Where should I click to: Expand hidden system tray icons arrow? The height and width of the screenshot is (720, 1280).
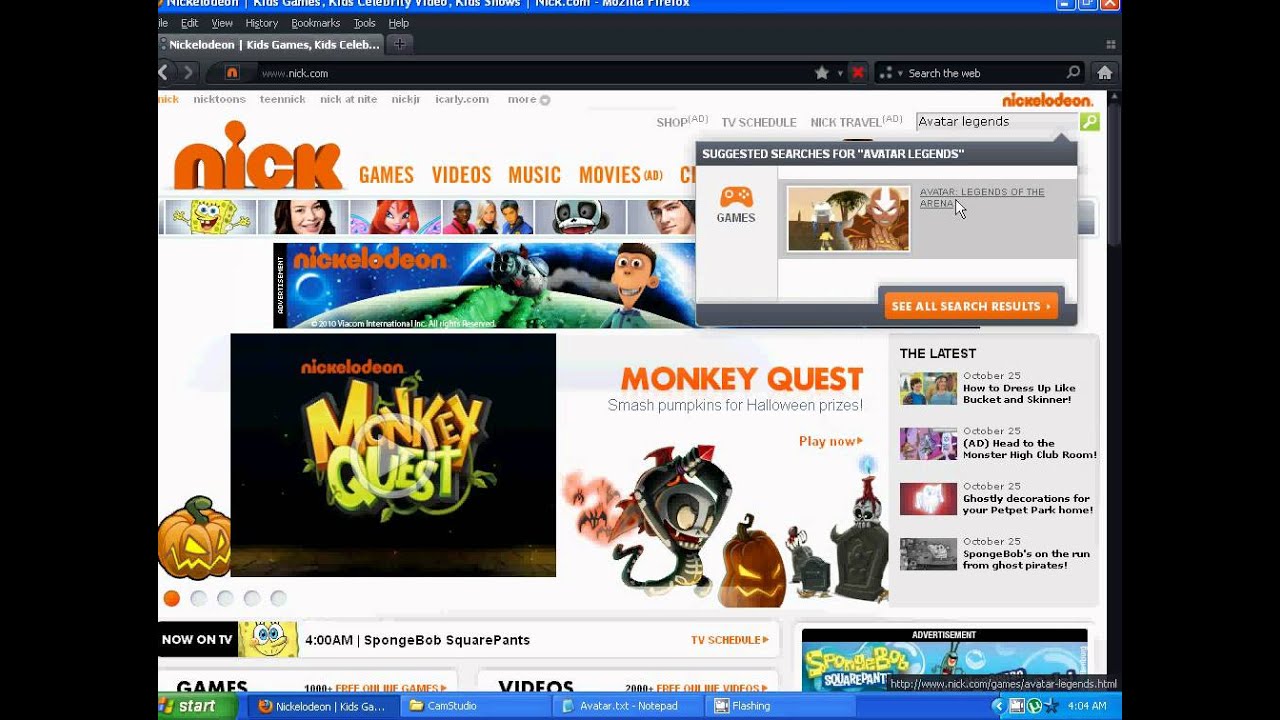(998, 706)
